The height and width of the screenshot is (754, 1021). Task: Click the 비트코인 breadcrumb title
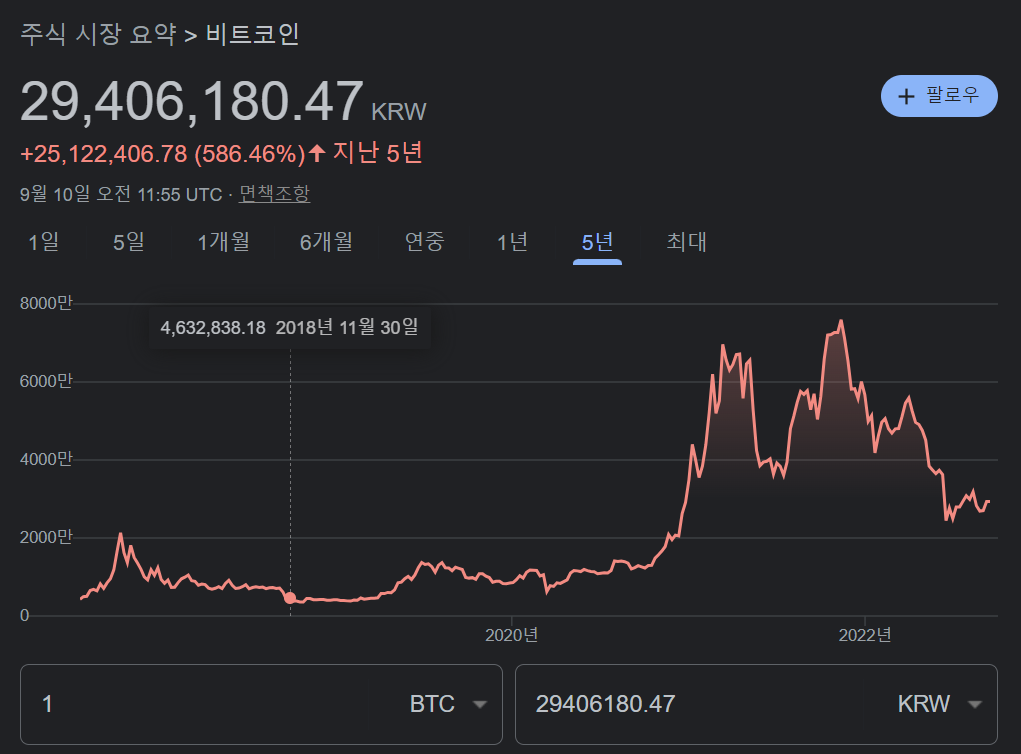click(x=253, y=34)
